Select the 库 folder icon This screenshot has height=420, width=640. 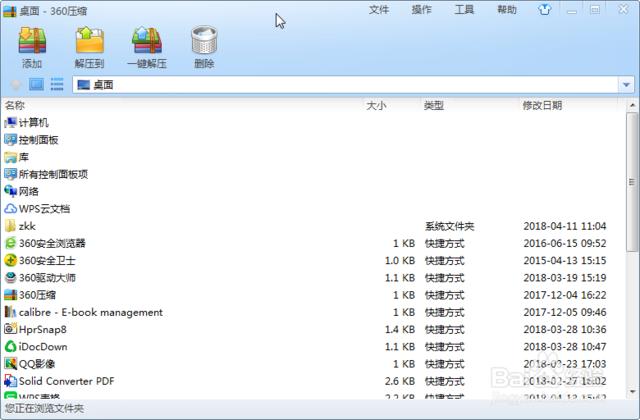(x=10, y=157)
